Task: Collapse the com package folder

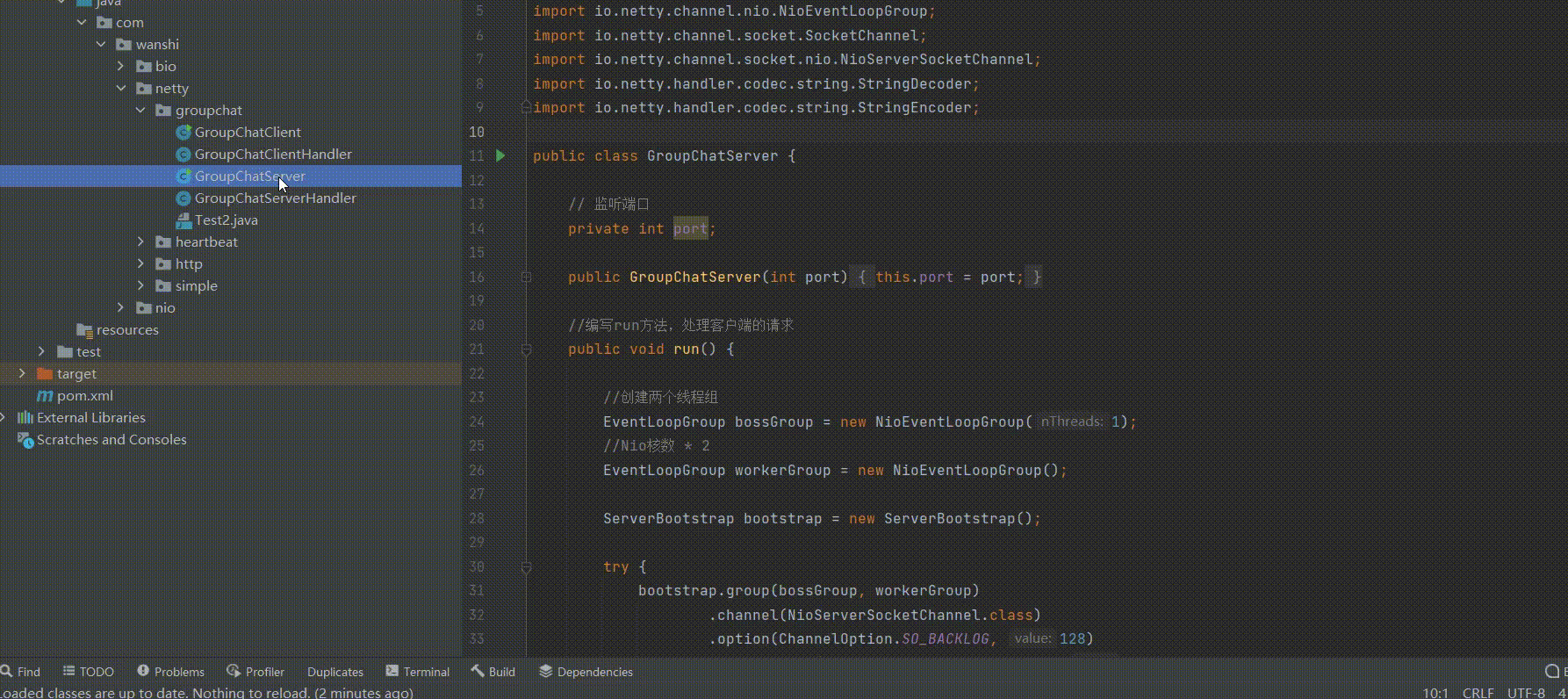Action: (82, 22)
